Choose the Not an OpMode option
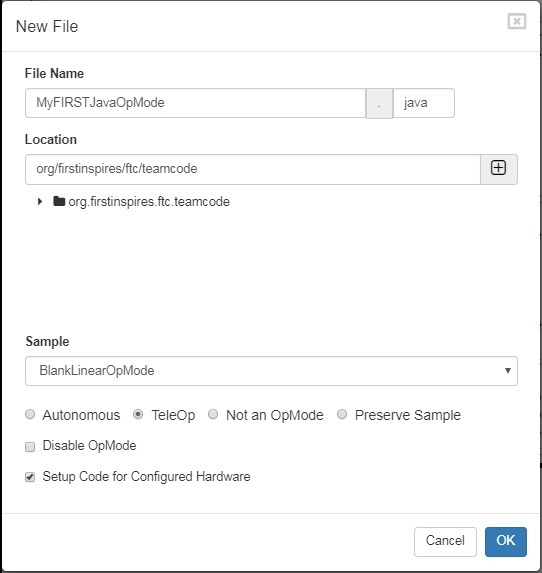This screenshot has width=542, height=573. 213,414
